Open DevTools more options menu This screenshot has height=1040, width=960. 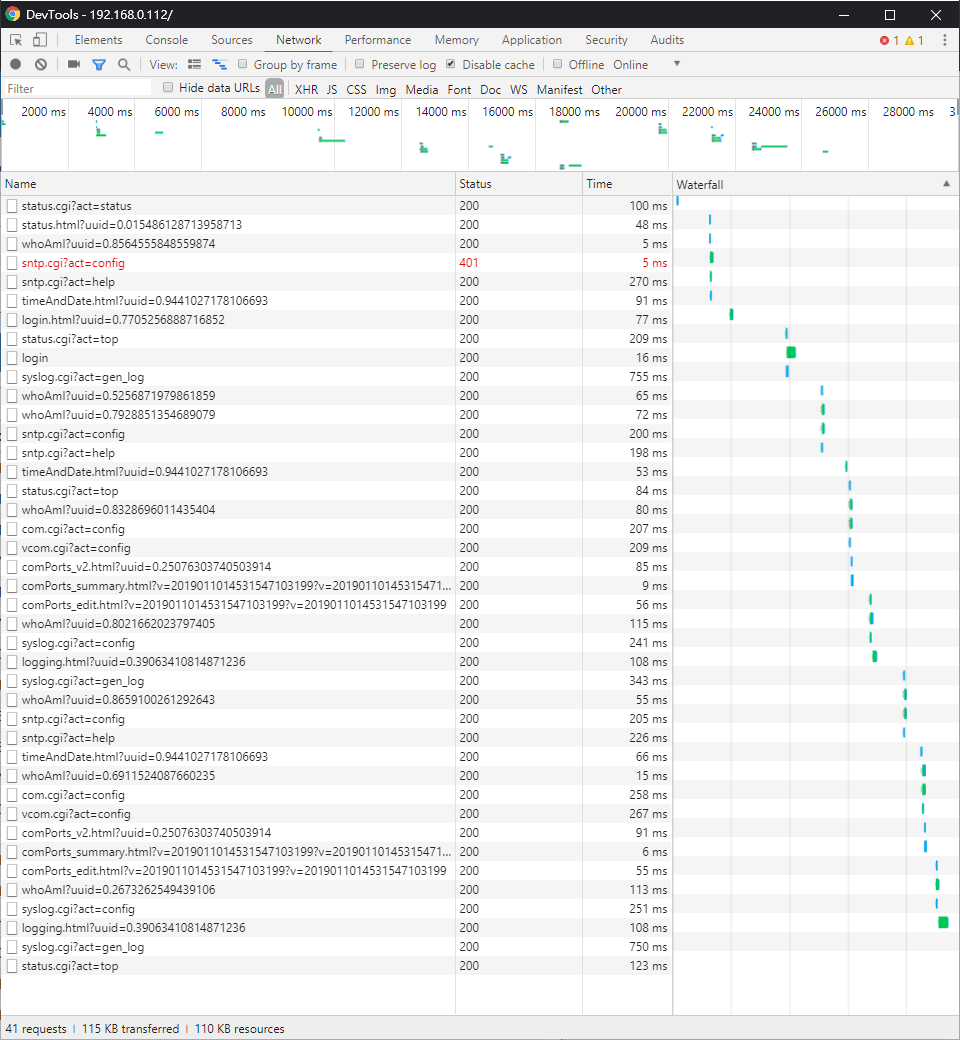click(x=945, y=40)
